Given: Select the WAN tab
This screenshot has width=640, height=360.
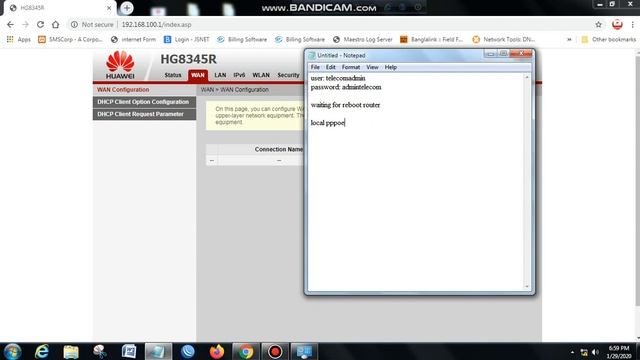Looking at the screenshot, I should (198, 75).
